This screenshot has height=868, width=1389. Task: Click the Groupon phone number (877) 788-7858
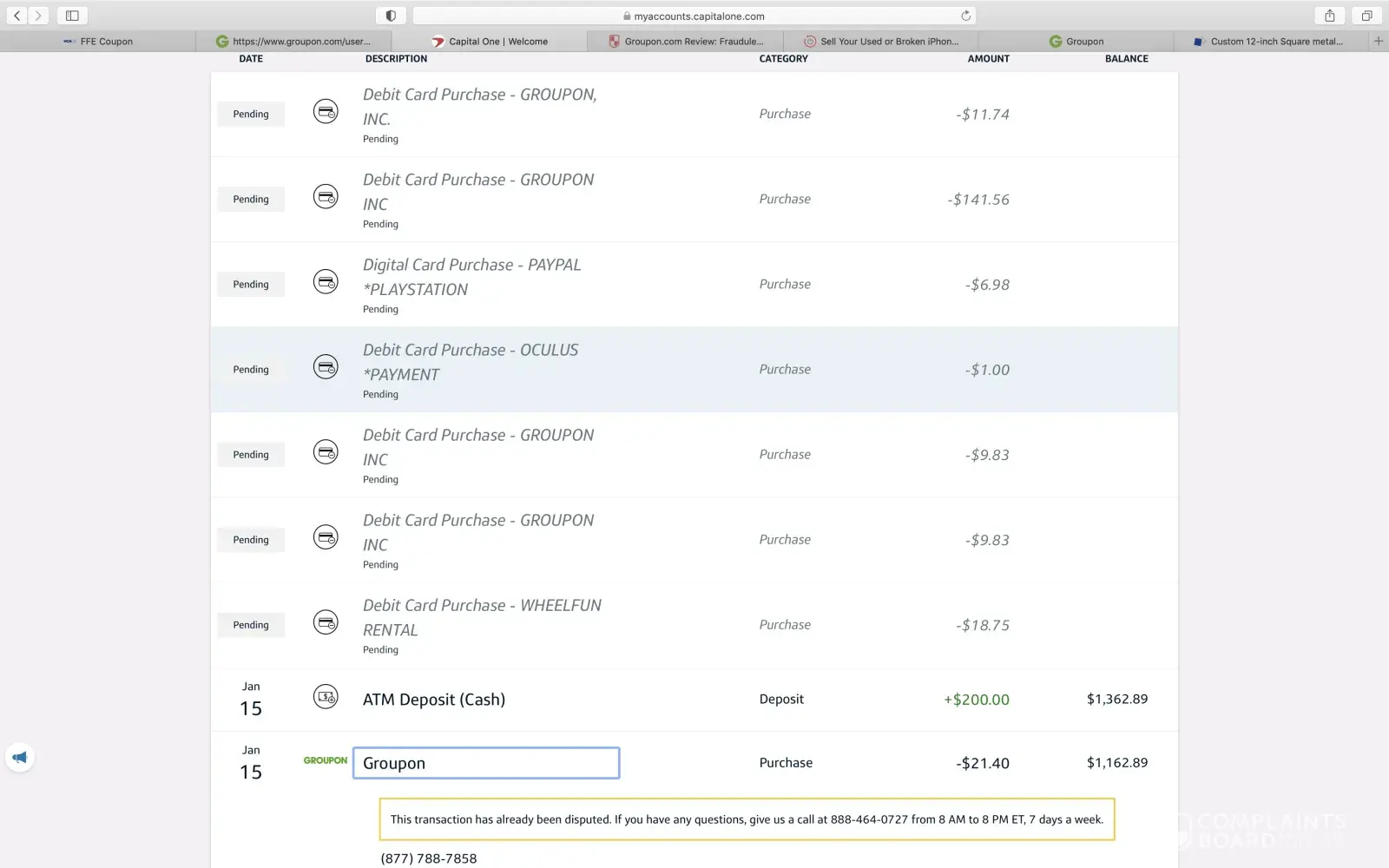(x=429, y=858)
